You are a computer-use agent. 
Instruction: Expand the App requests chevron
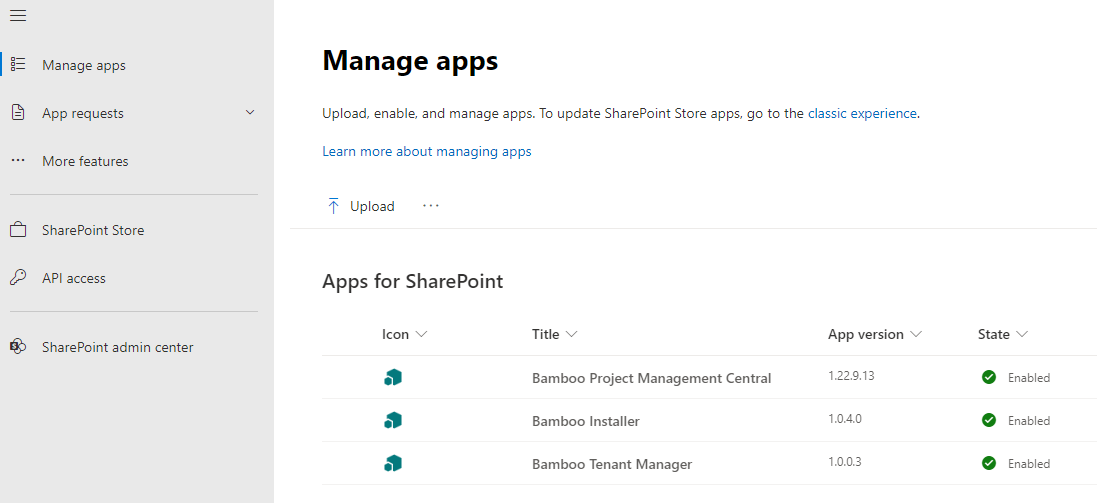250,113
